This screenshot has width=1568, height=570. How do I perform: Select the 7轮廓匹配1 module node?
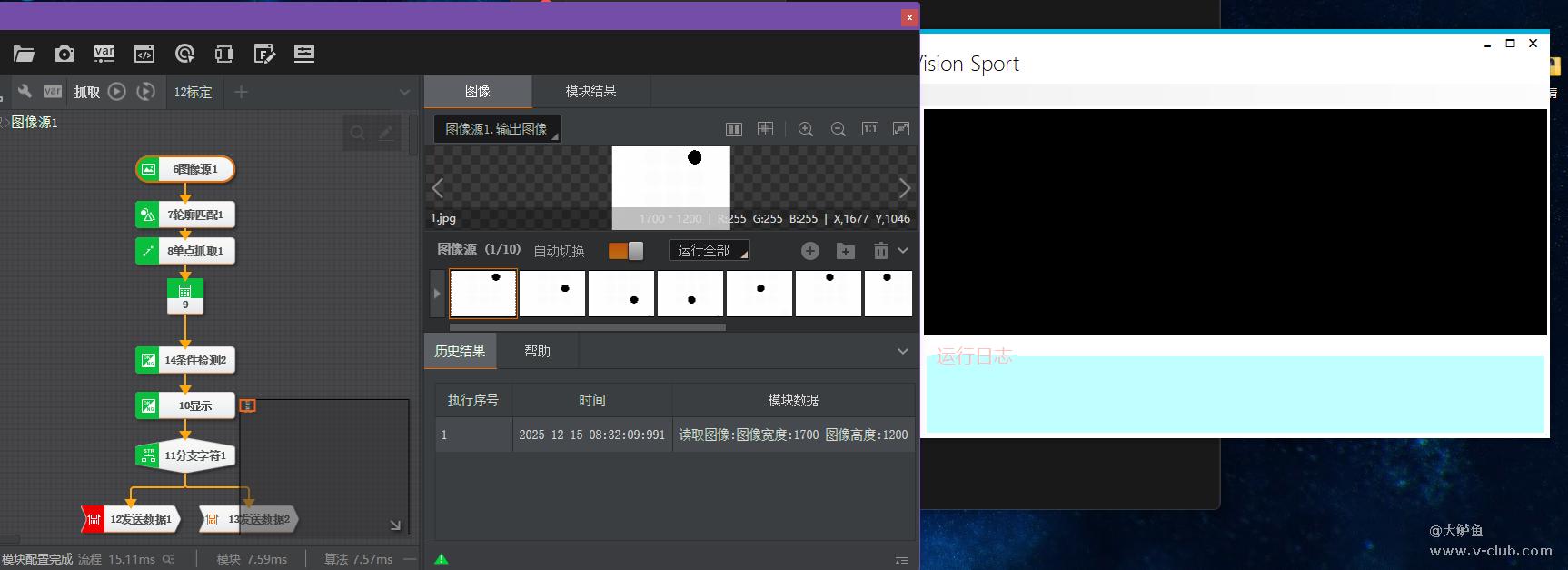coord(186,215)
